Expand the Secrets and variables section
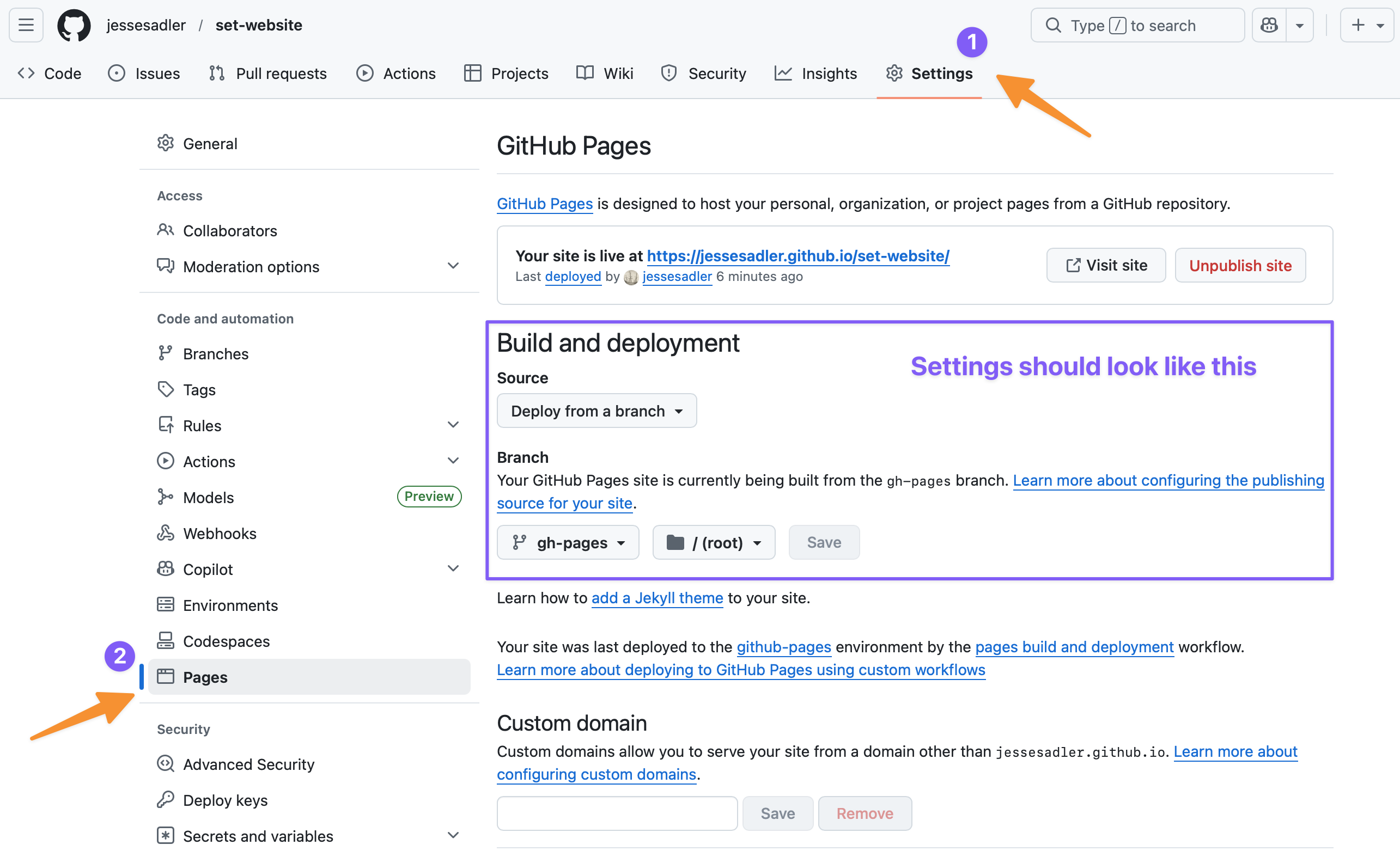The width and height of the screenshot is (1400, 857). (x=453, y=835)
